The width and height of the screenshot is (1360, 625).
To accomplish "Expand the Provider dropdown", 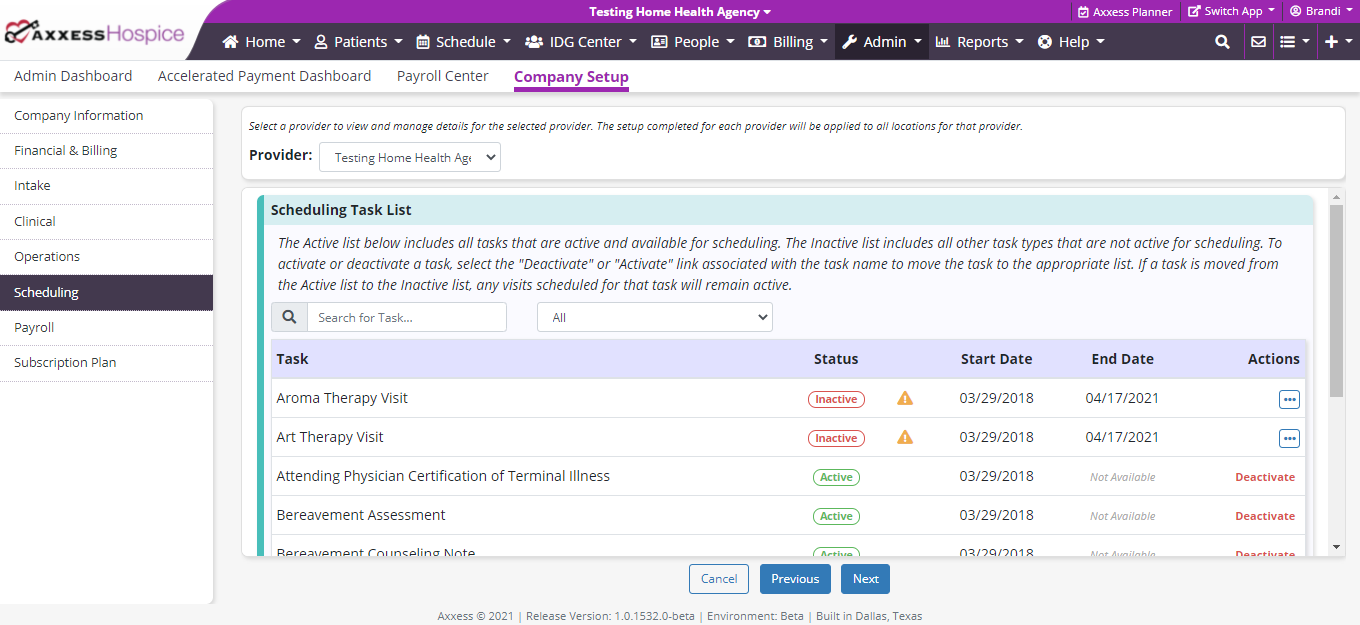I will pos(409,157).
